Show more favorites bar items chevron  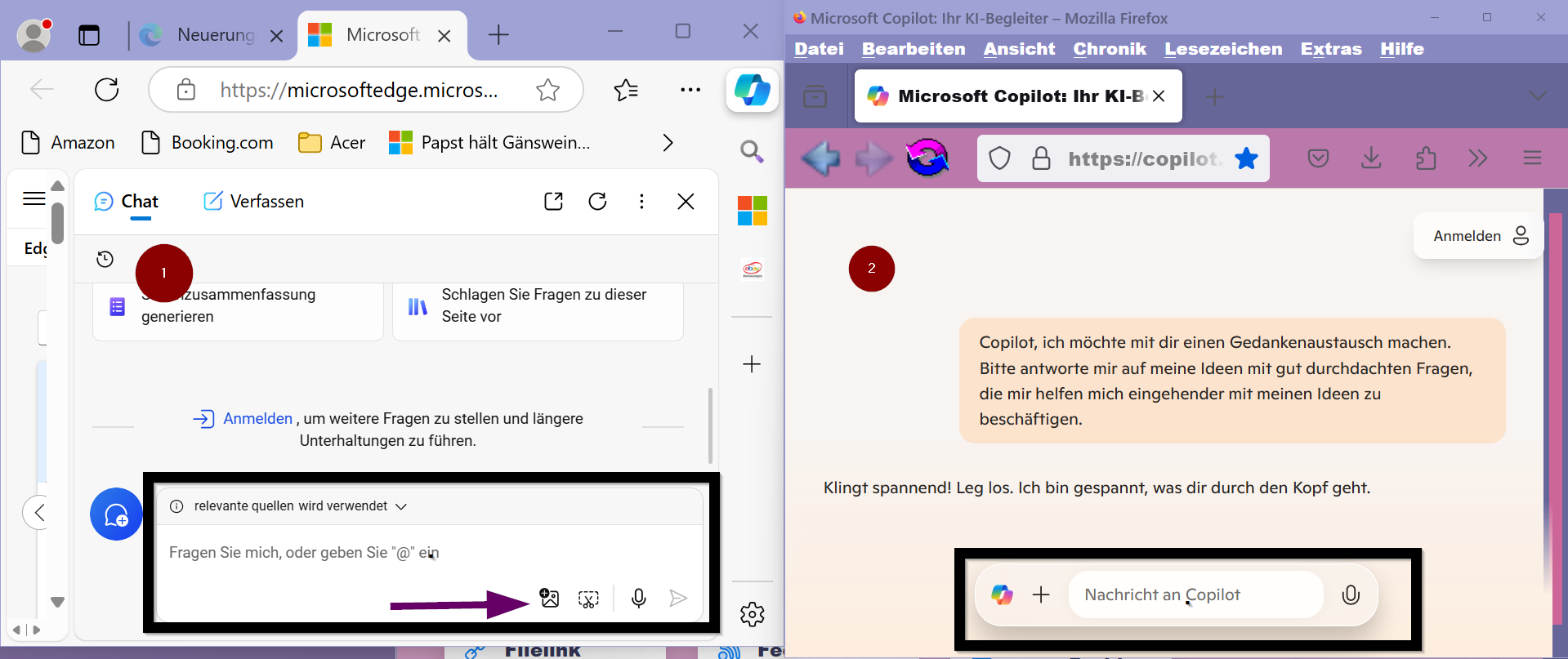pos(668,143)
